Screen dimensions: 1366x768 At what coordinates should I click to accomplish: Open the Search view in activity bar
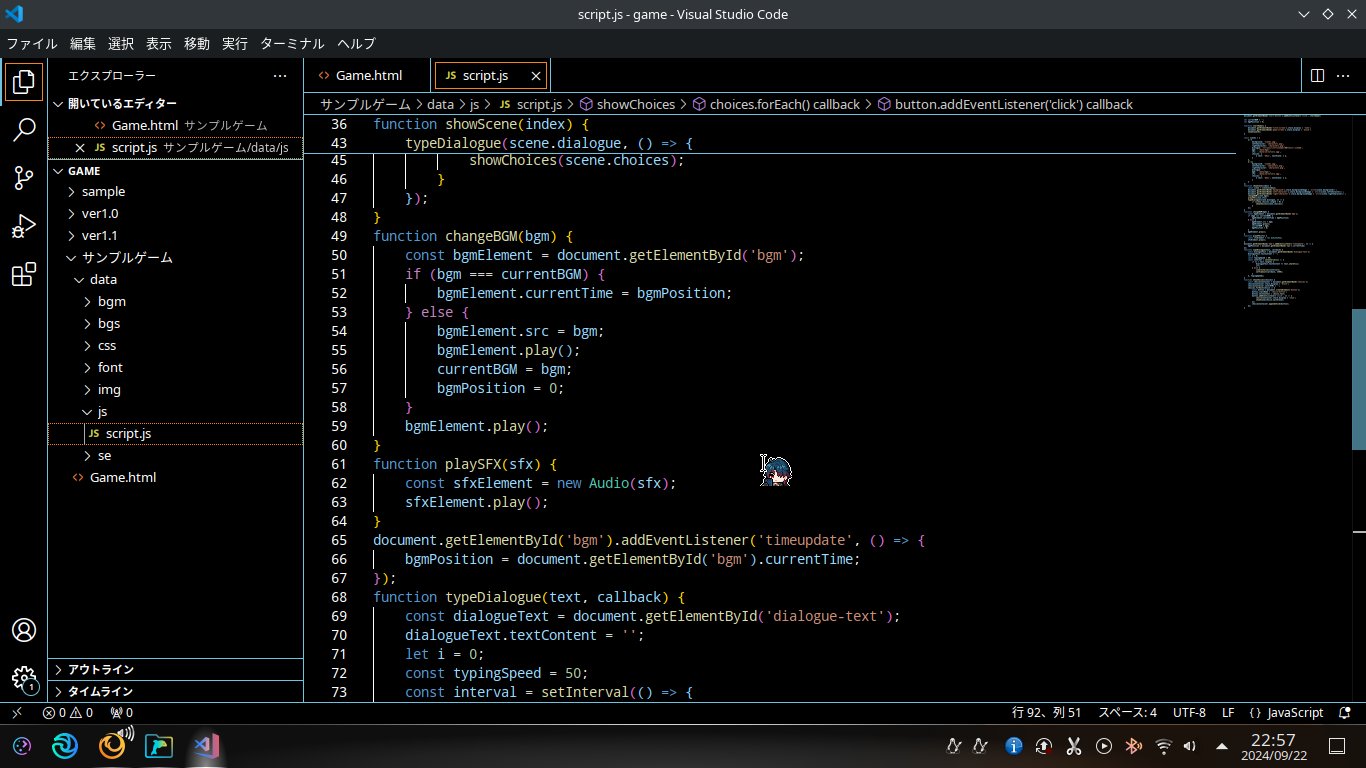24,130
